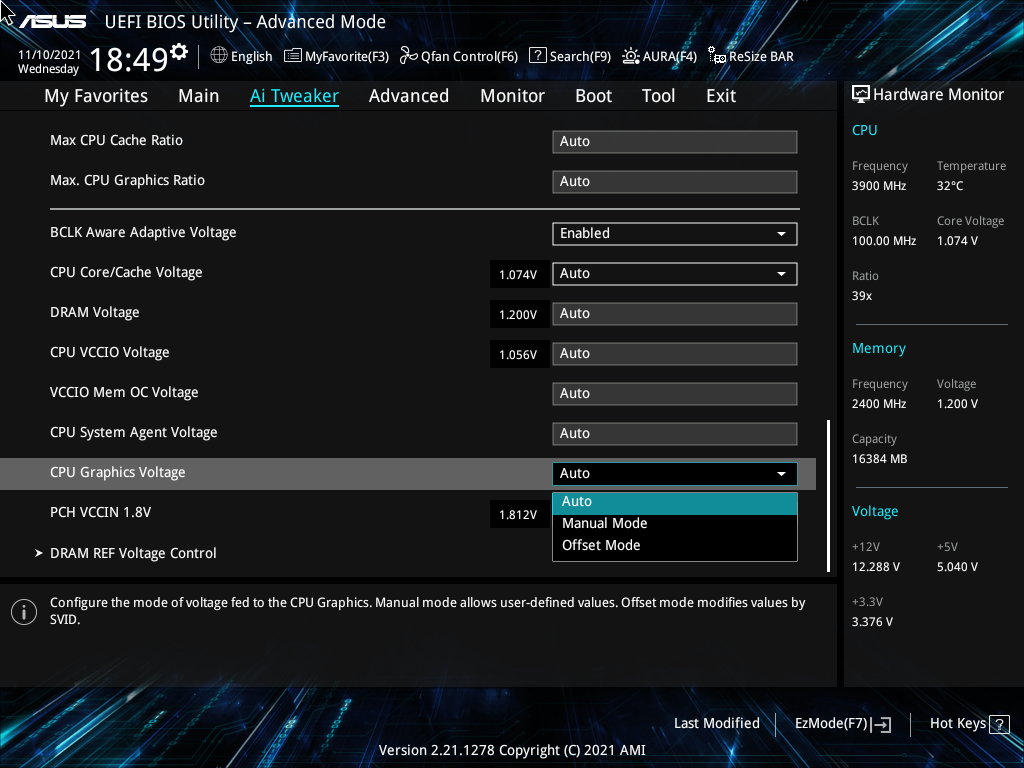
Task: Click the 5.040 V reading
Action: 957,567
